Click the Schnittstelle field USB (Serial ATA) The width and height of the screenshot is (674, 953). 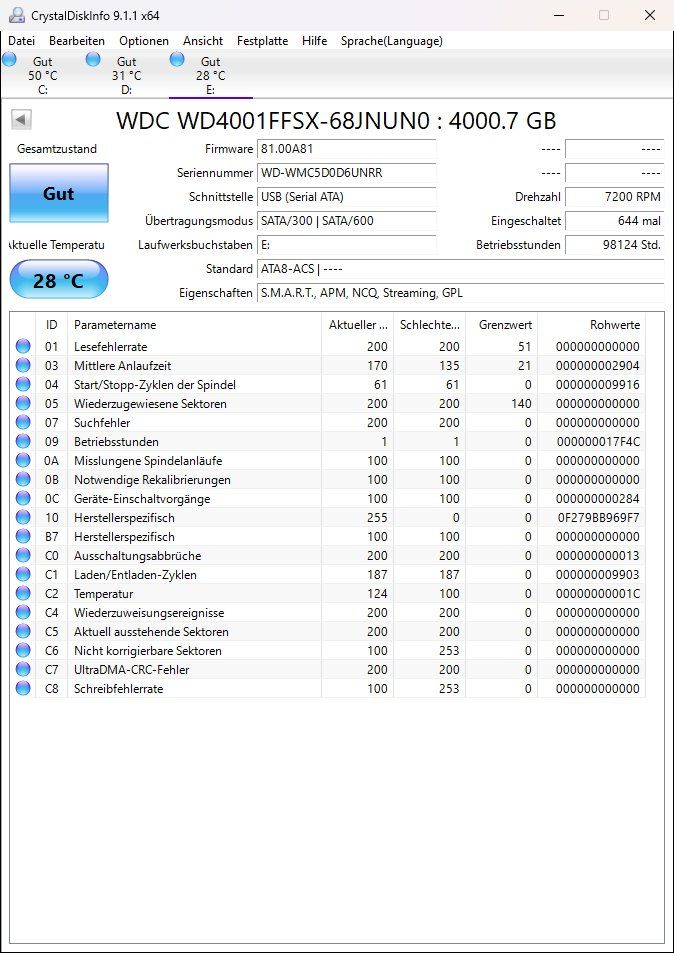tap(346, 197)
